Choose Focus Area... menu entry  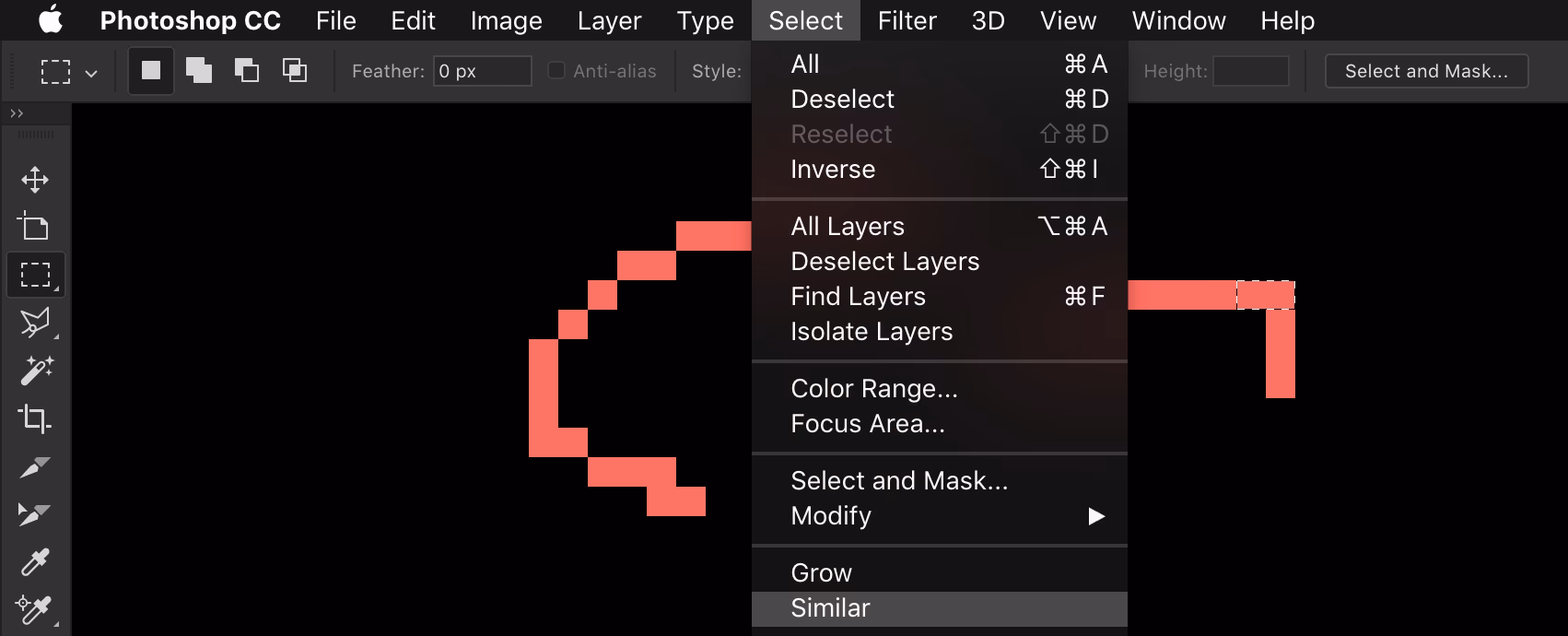click(x=940, y=423)
